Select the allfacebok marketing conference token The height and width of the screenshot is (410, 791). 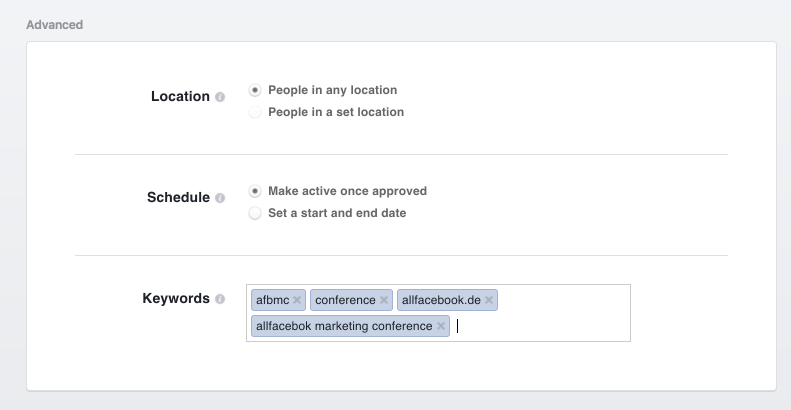pyautogui.click(x=344, y=326)
